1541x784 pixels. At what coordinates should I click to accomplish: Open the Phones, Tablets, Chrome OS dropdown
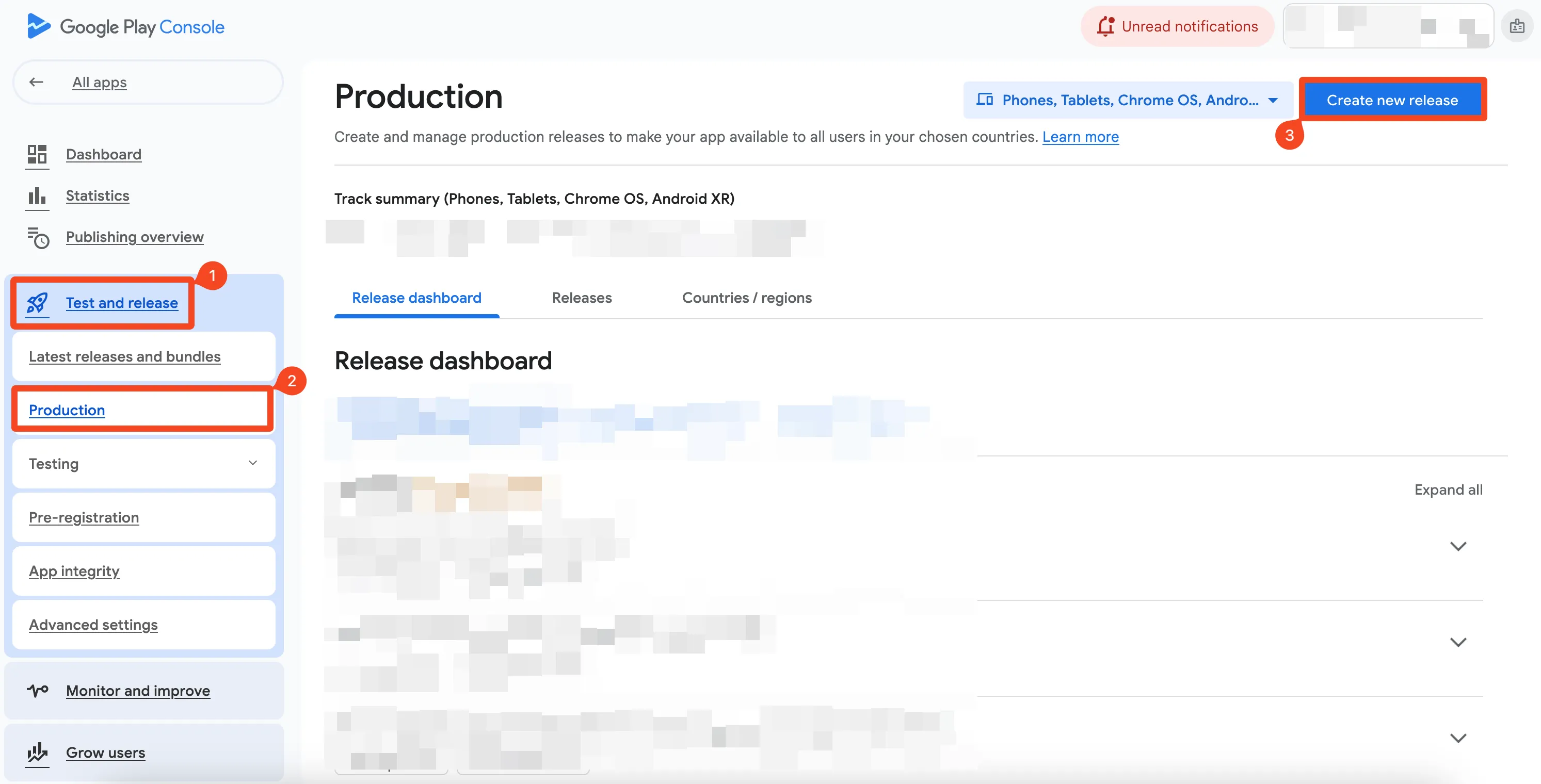pyautogui.click(x=1128, y=100)
